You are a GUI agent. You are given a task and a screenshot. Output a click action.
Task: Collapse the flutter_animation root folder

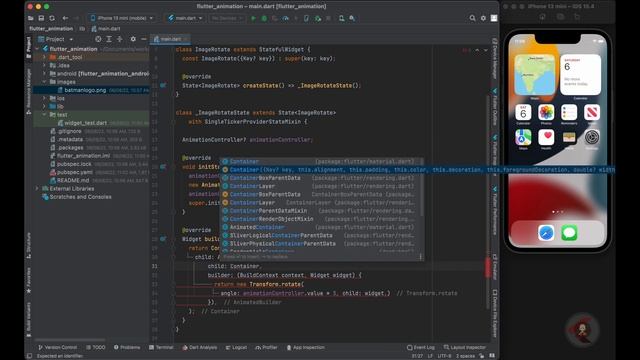click(37, 49)
